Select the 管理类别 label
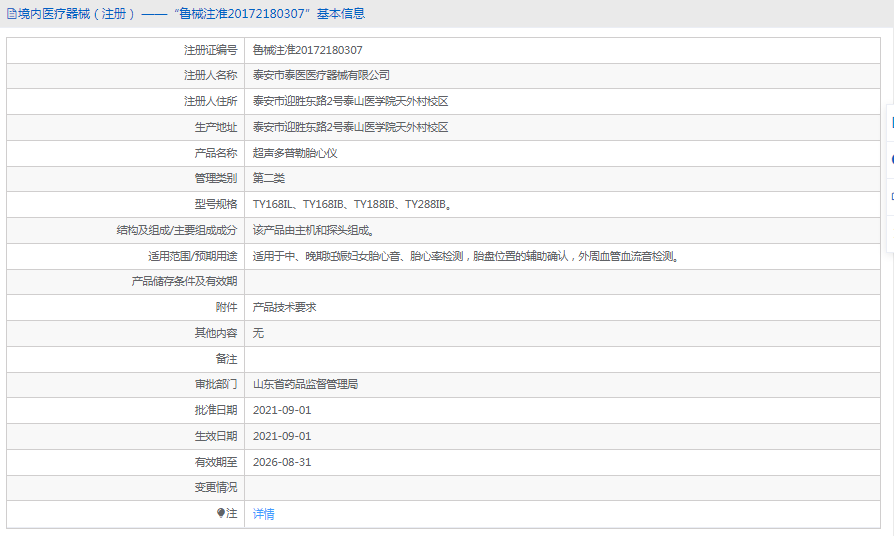The height and width of the screenshot is (536, 894). [216, 178]
